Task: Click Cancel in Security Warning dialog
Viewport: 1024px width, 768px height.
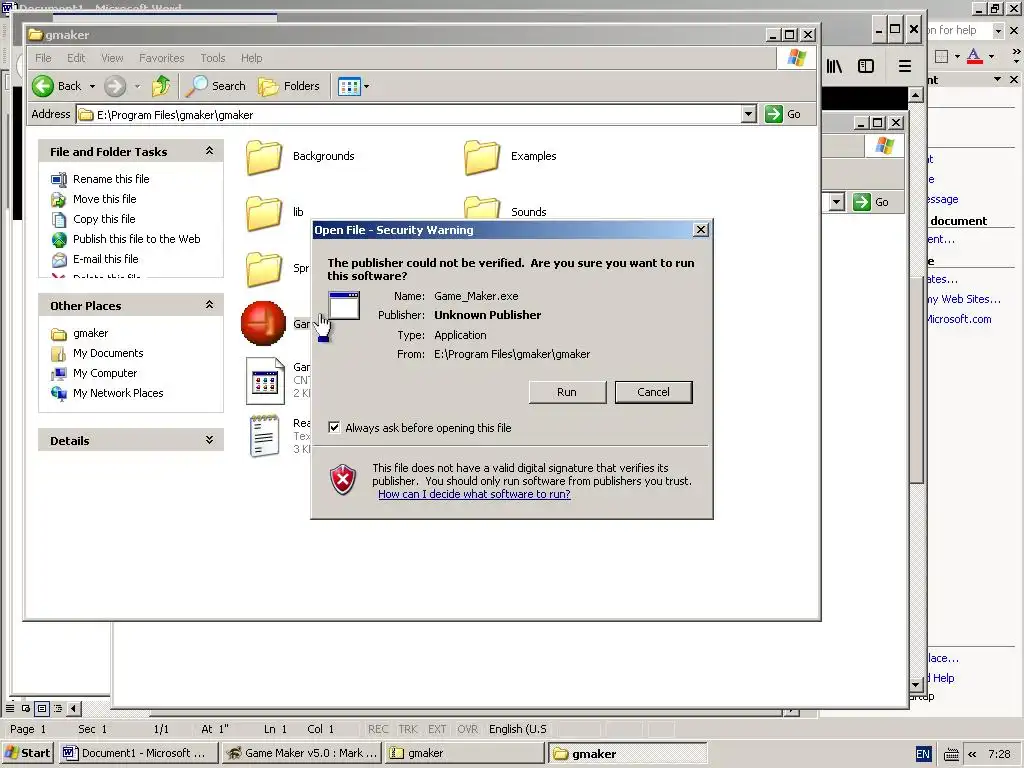Action: [x=653, y=392]
